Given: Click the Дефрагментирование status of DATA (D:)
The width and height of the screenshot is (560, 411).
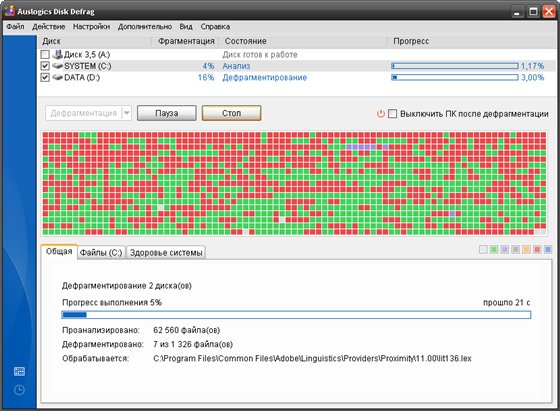Looking at the screenshot, I should click(x=265, y=77).
